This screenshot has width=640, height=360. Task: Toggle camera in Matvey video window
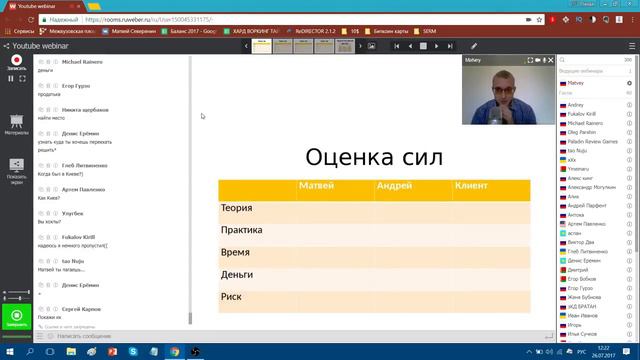point(538,60)
